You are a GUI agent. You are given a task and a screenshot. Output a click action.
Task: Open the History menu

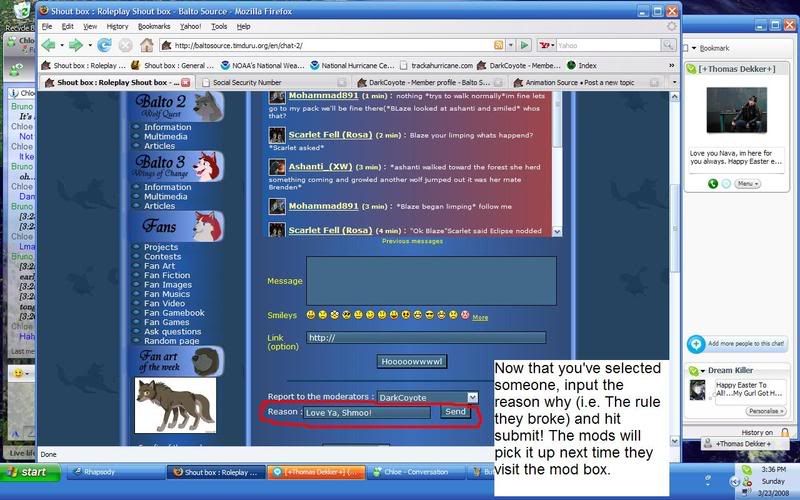pos(117,26)
